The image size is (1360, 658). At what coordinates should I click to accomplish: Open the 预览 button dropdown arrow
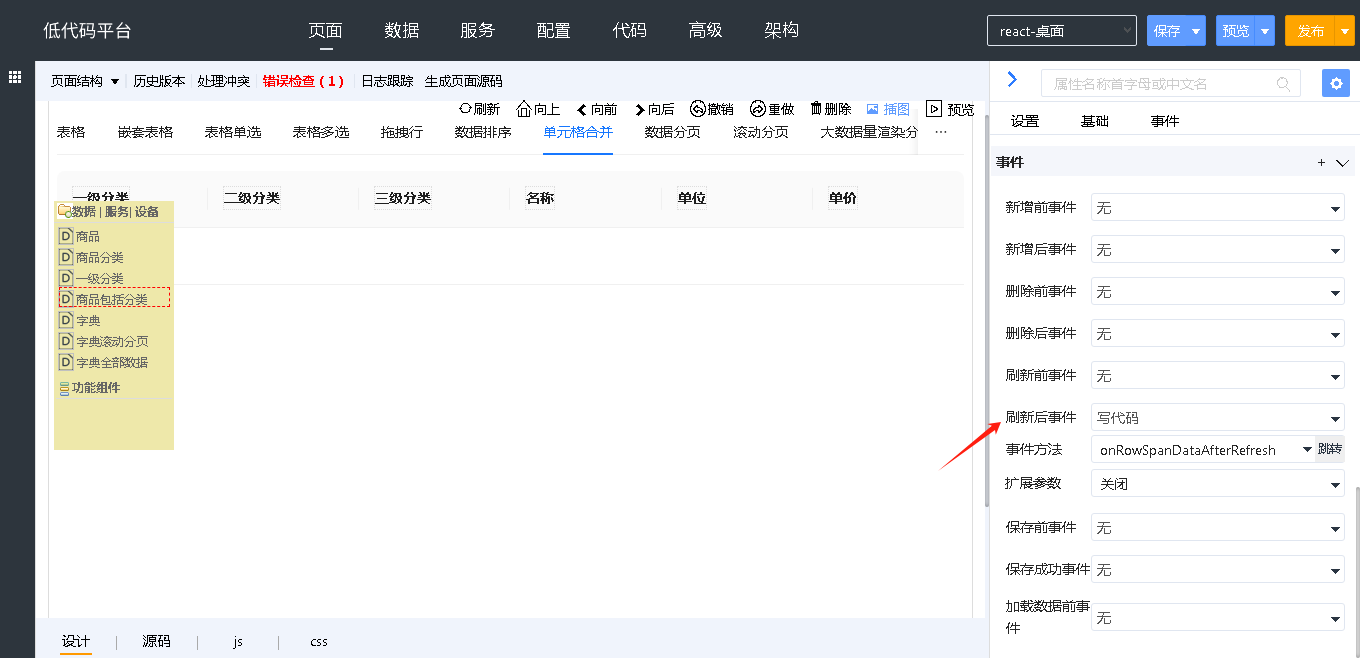tap(1265, 31)
